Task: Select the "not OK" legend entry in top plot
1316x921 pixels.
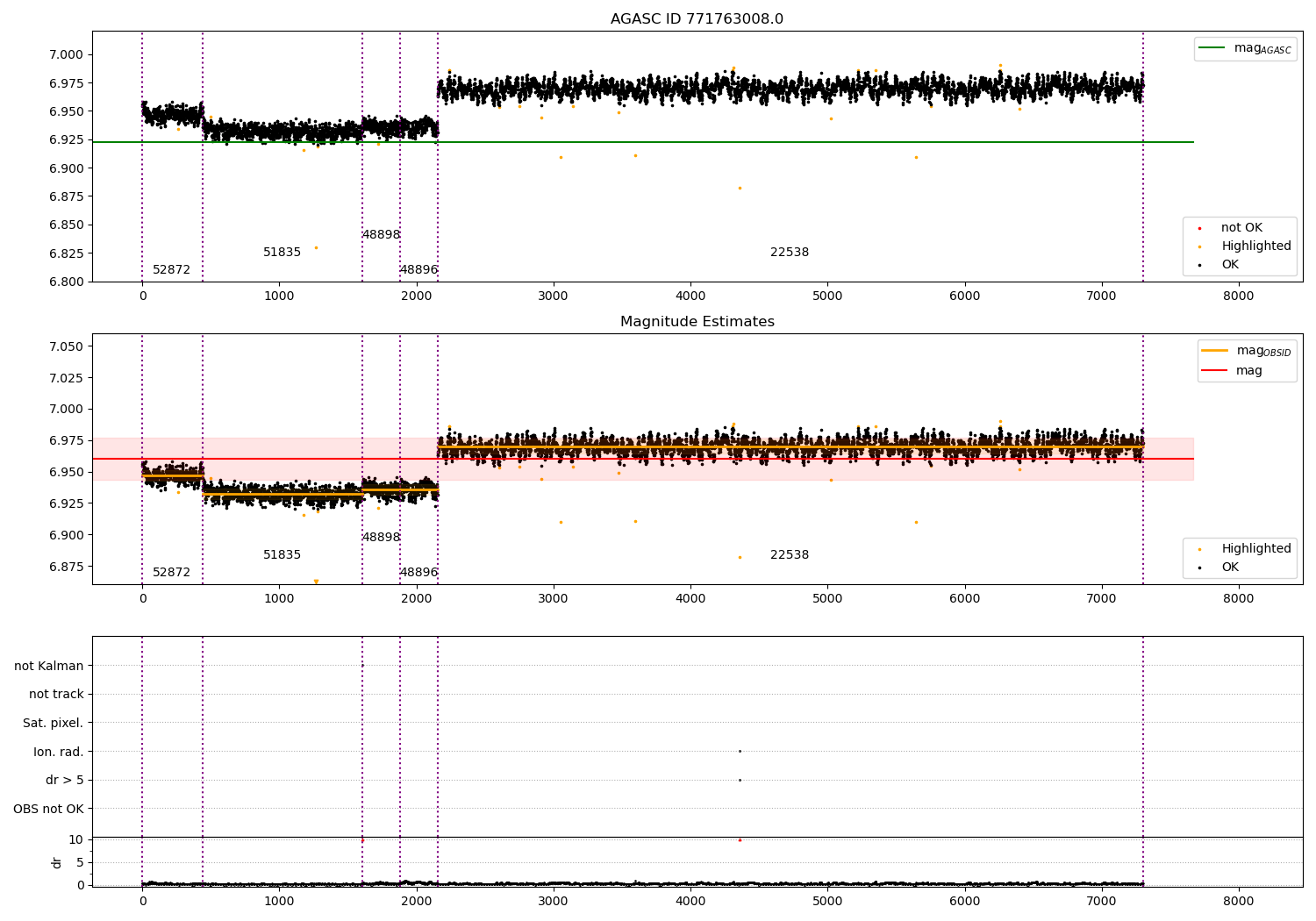Action: pyautogui.click(x=1241, y=228)
